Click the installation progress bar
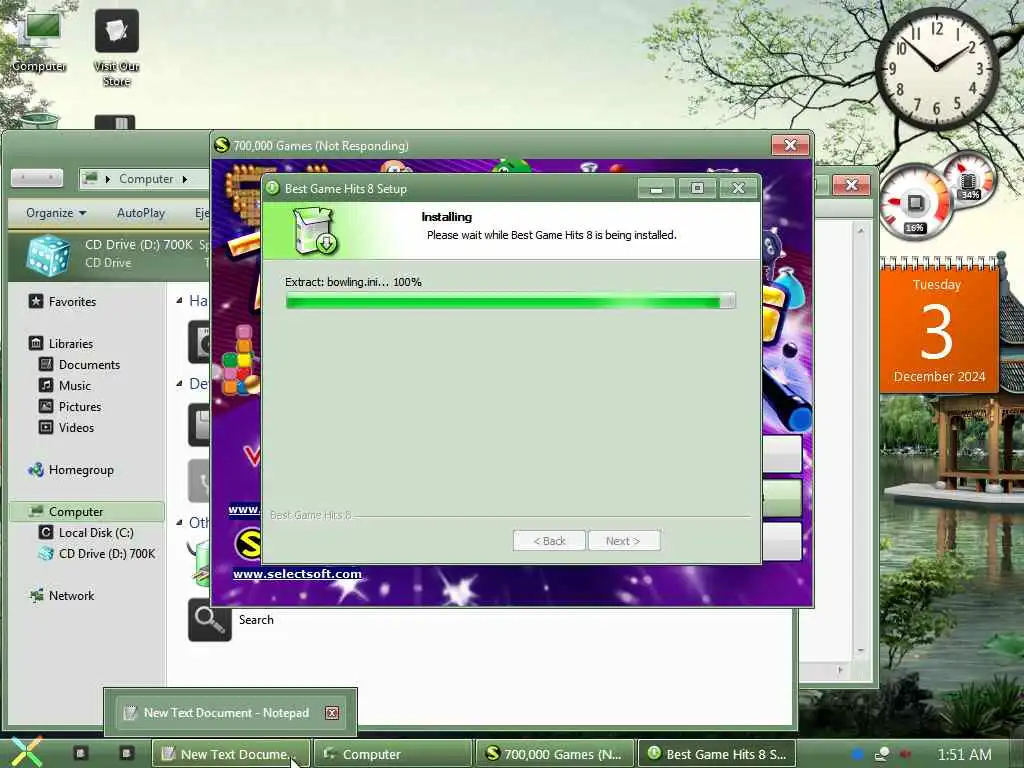Image resolution: width=1024 pixels, height=768 pixels. click(511, 301)
